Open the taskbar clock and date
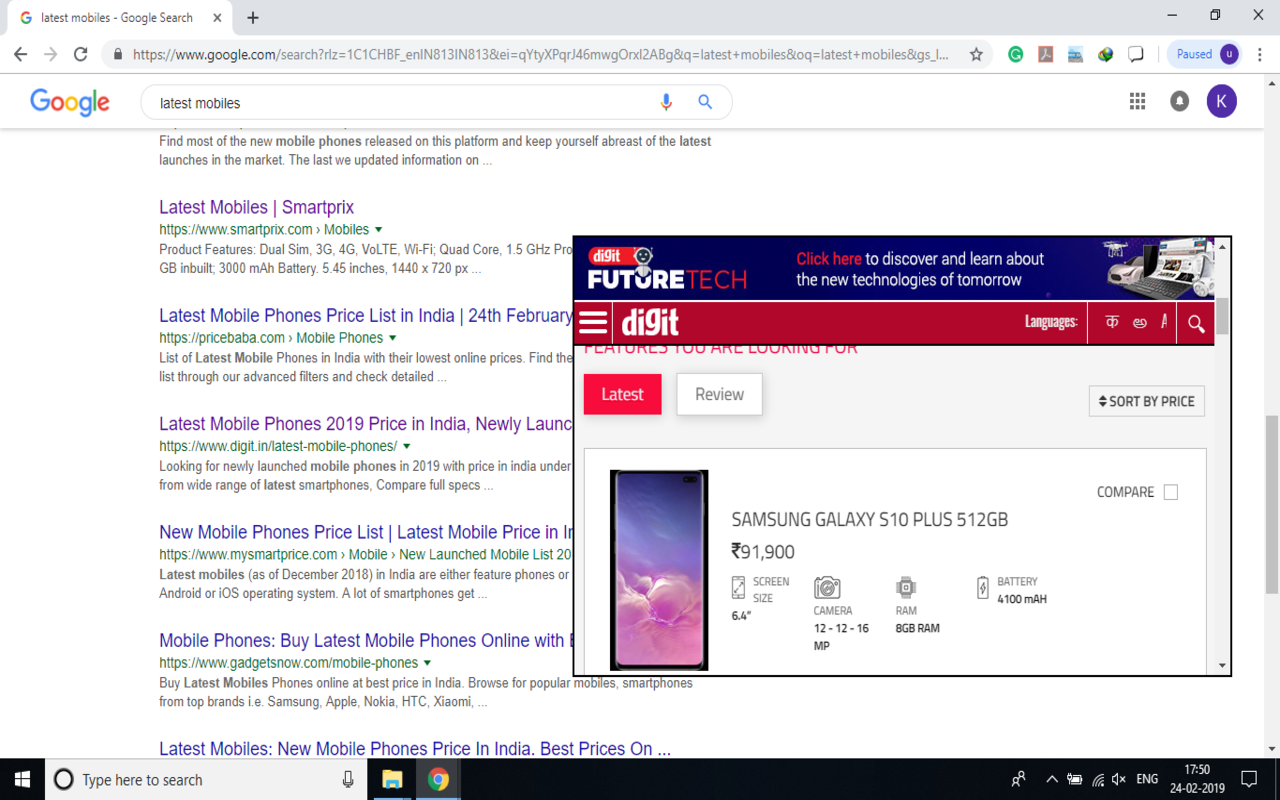The width and height of the screenshot is (1280, 800). tap(1197, 779)
